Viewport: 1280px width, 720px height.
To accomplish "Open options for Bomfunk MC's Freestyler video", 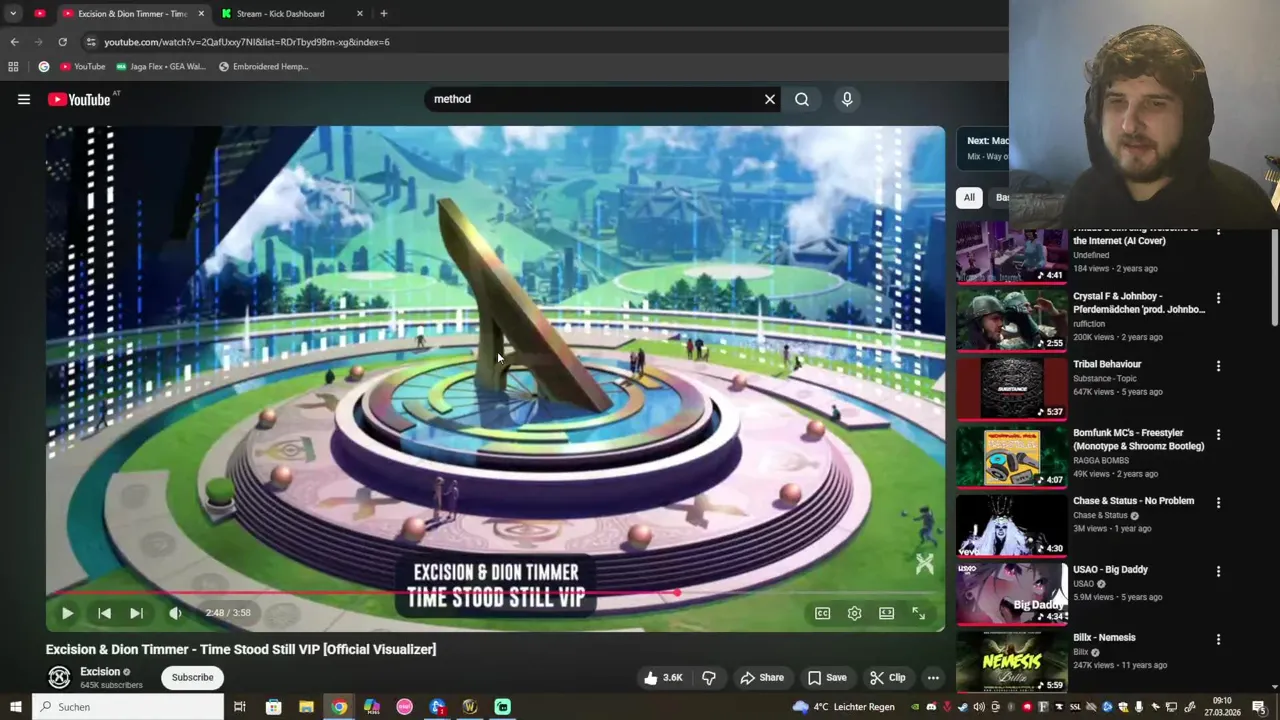I will coord(1218,435).
